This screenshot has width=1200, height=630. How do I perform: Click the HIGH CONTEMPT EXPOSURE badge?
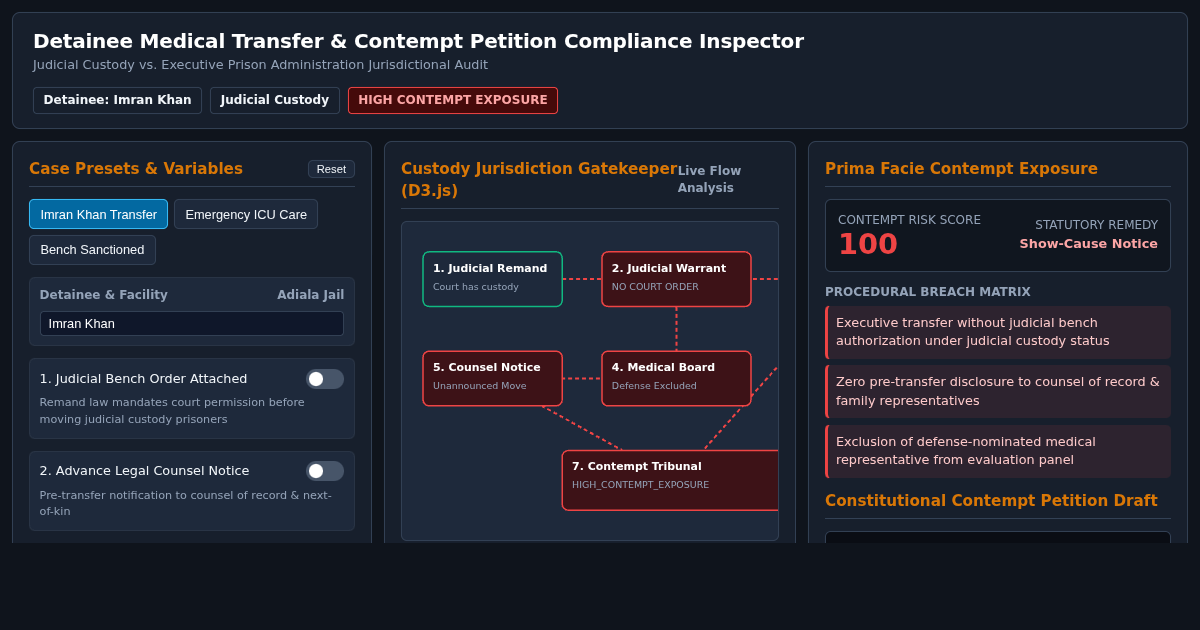pos(453,100)
